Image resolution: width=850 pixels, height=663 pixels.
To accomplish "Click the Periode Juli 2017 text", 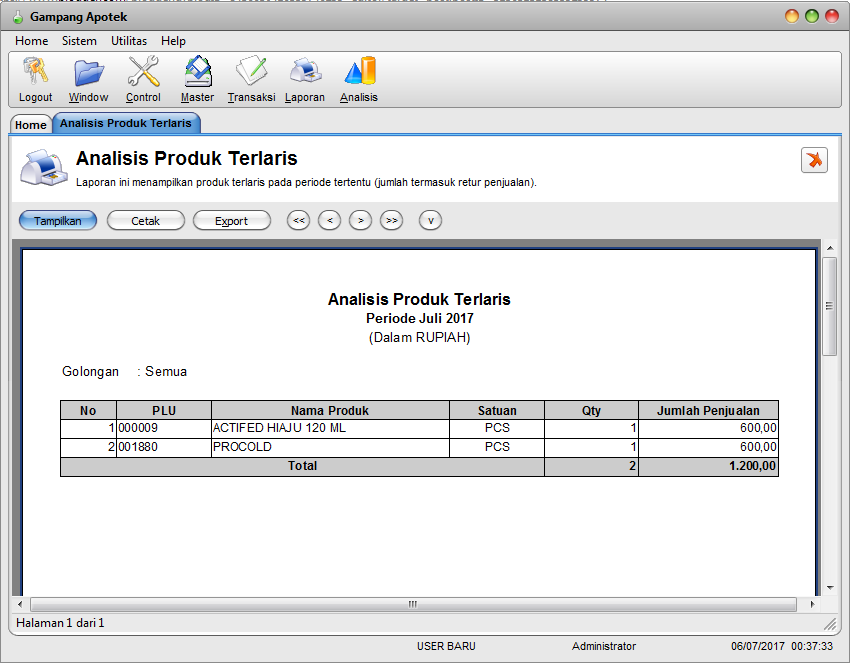I will click(x=420, y=318).
